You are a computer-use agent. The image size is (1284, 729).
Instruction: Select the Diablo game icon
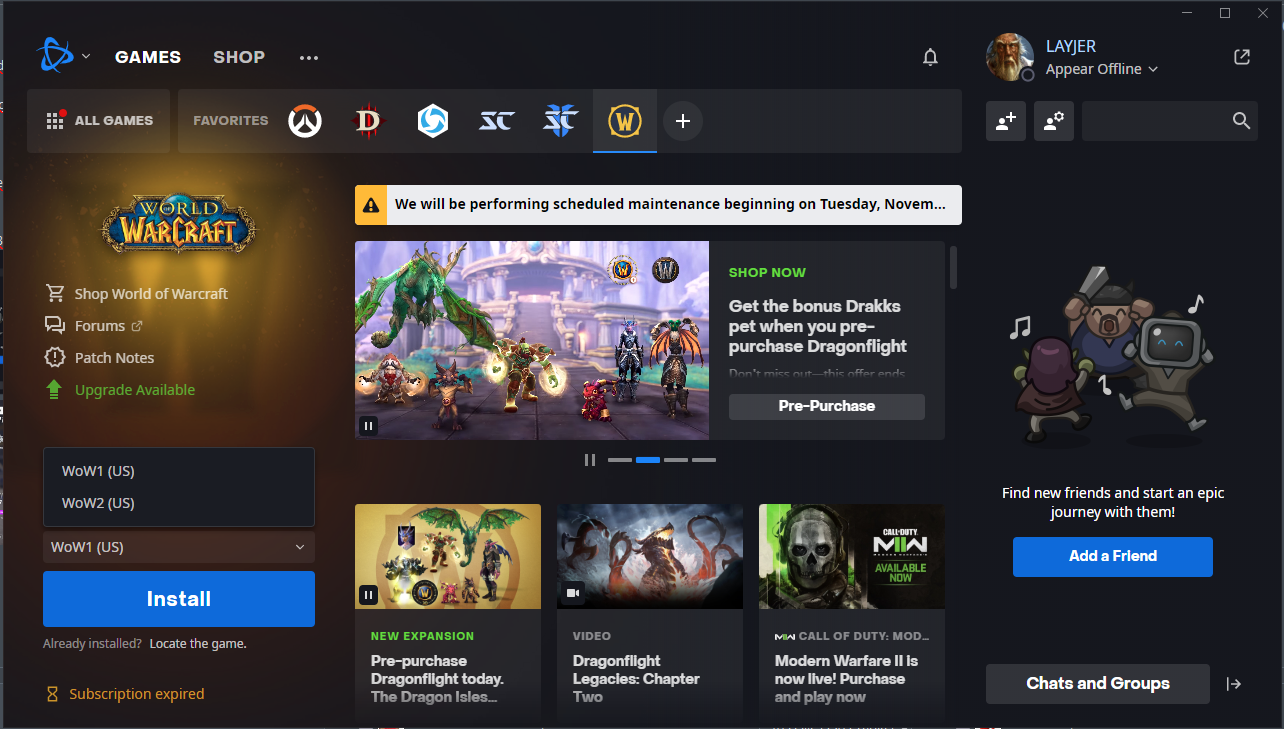[369, 121]
